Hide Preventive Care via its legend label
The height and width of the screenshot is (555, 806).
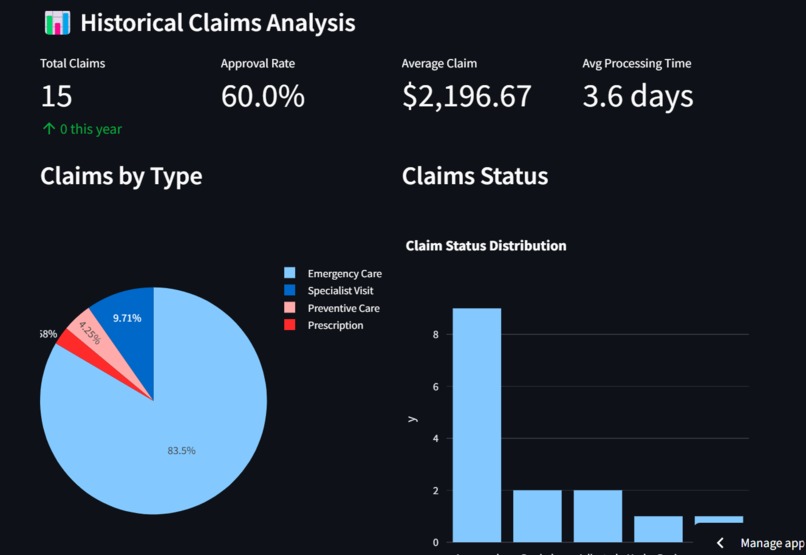tap(343, 308)
